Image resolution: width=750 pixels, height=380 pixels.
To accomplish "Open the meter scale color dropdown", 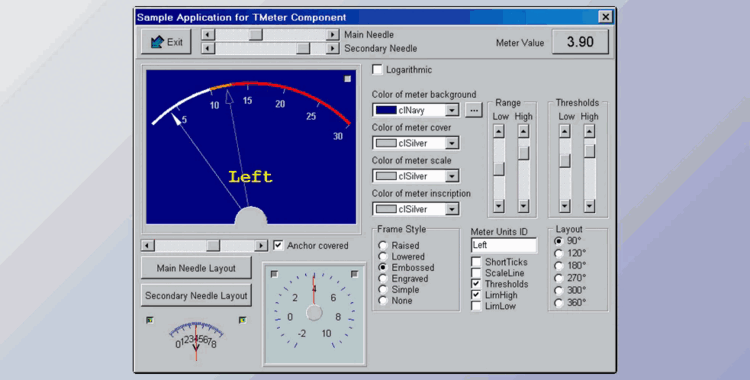I will coord(452,176).
